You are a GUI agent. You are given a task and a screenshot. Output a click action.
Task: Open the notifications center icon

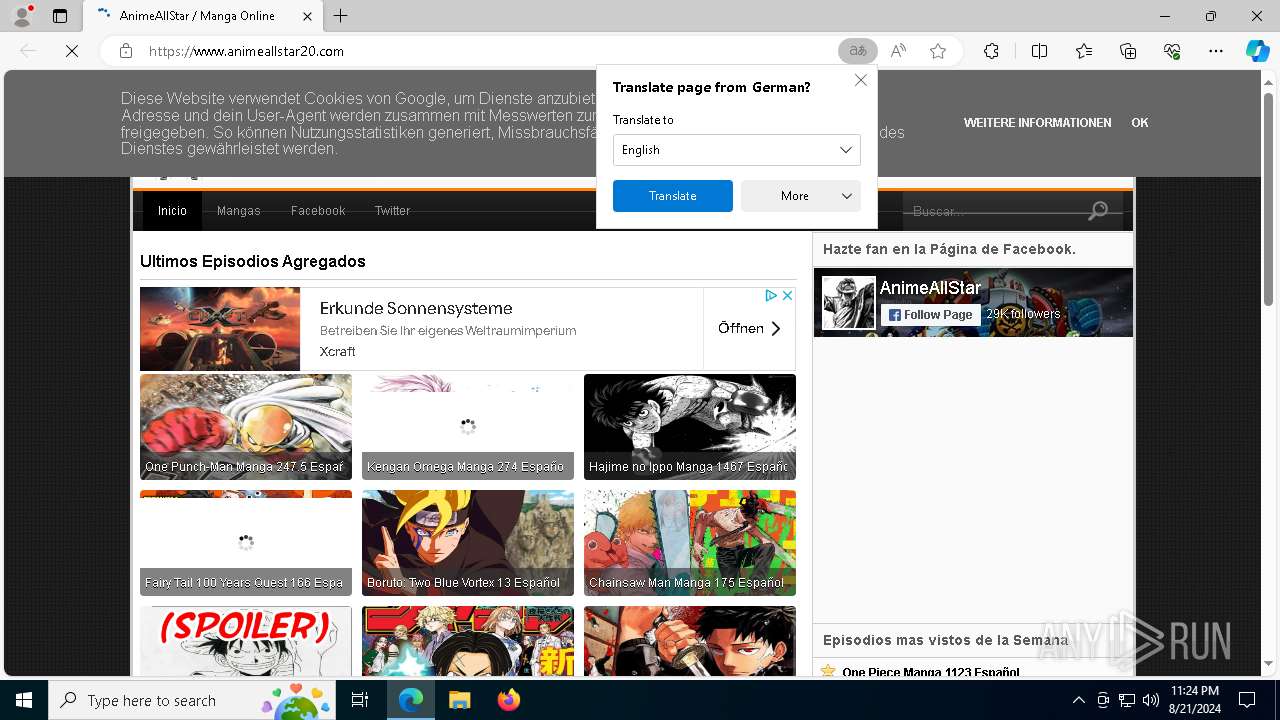(1247, 700)
